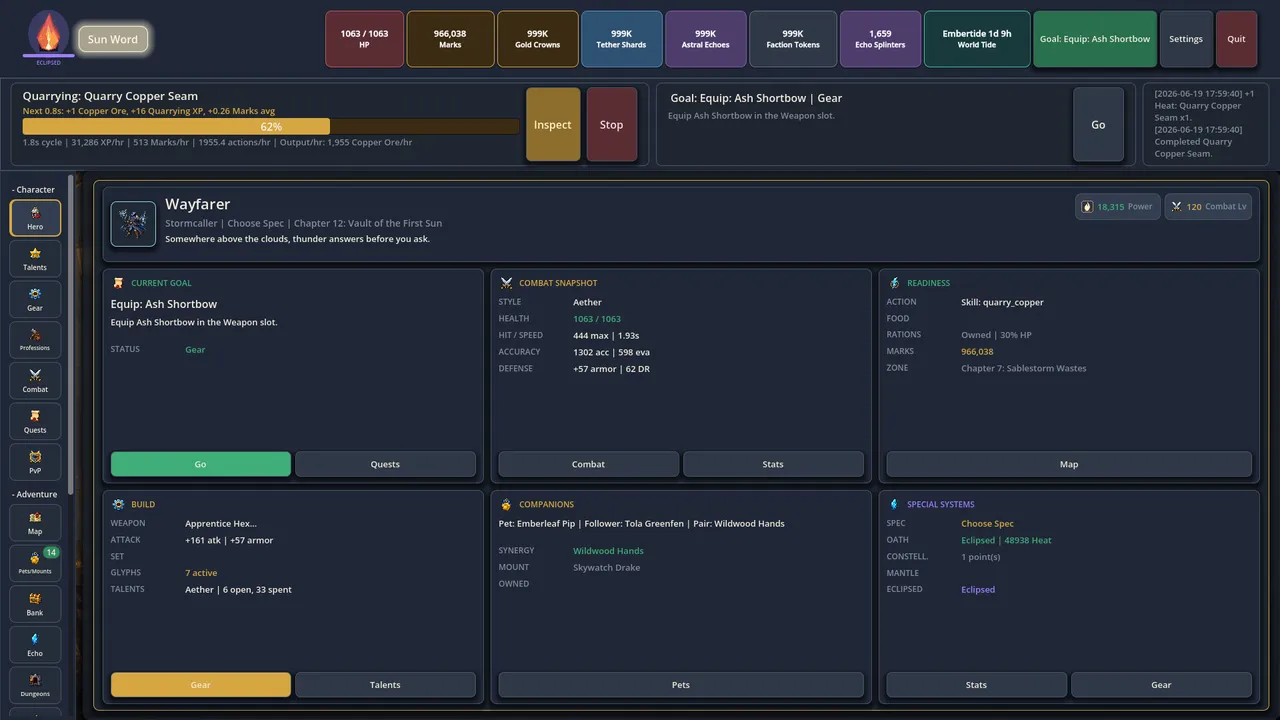Open the Bank sidebar icon

35,604
